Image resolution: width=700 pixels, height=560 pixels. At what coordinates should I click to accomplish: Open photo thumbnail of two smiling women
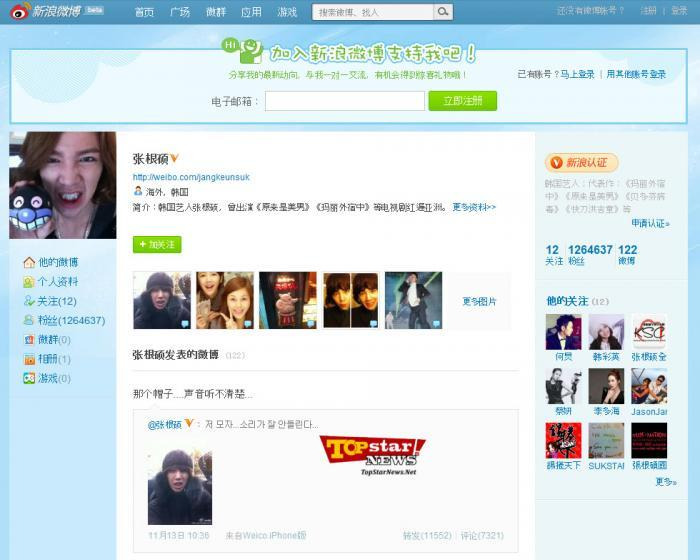click(x=225, y=300)
